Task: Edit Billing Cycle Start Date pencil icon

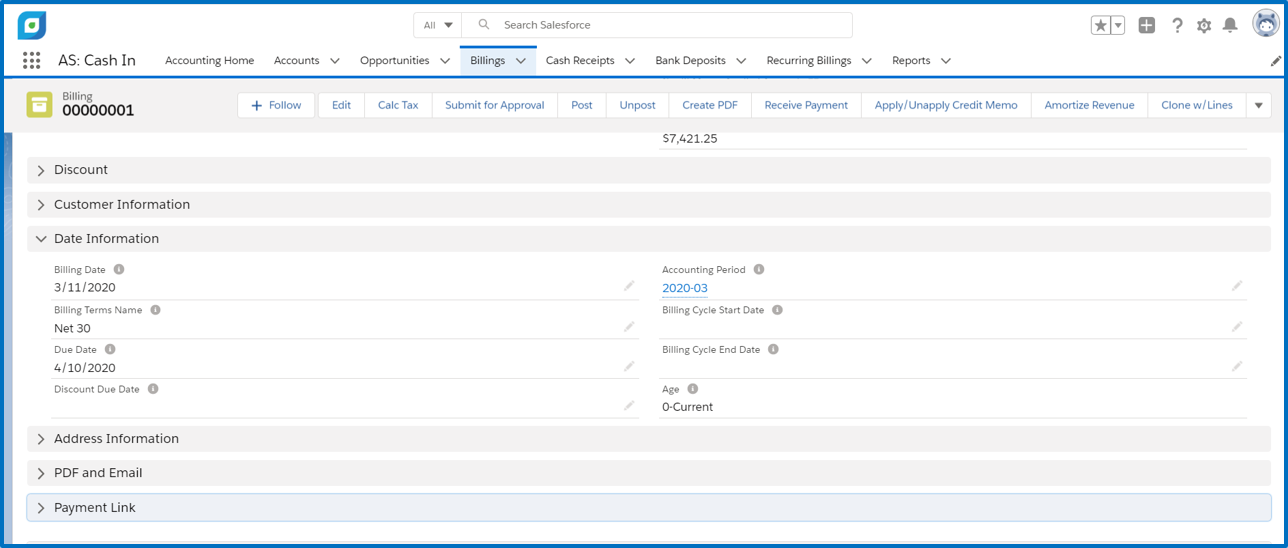Action: coord(1237,326)
